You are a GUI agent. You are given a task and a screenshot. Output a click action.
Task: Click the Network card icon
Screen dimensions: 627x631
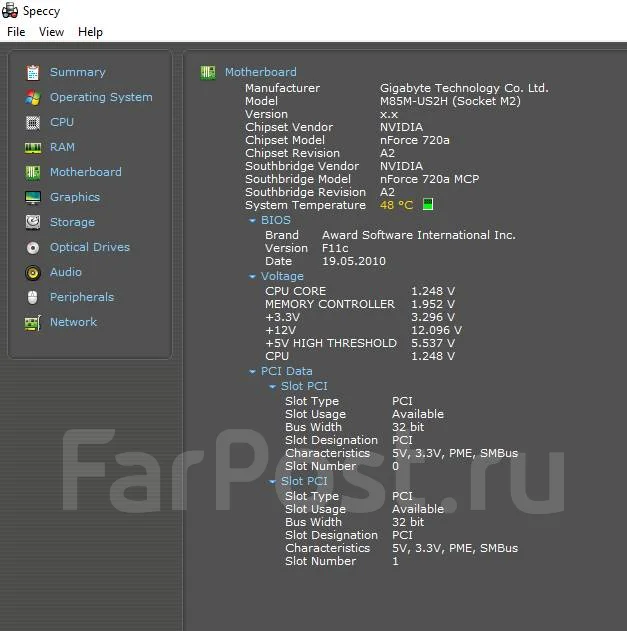[x=33, y=323]
